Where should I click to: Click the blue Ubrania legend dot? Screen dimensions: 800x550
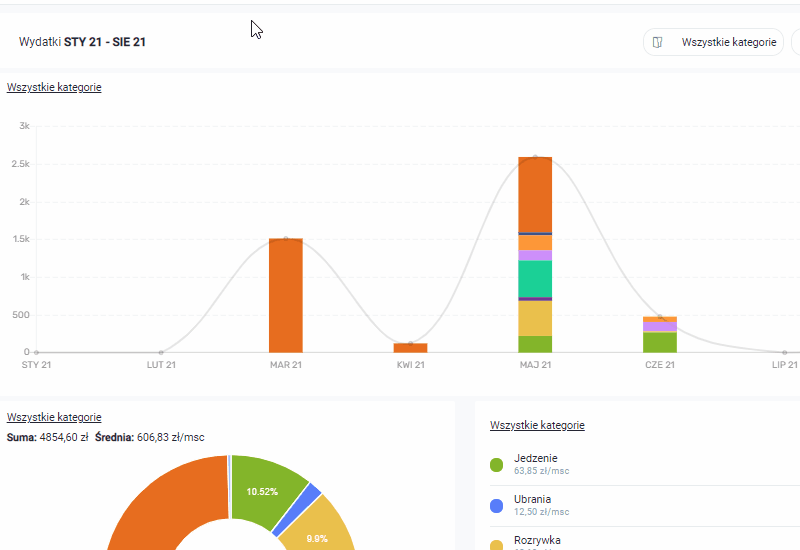click(496, 506)
